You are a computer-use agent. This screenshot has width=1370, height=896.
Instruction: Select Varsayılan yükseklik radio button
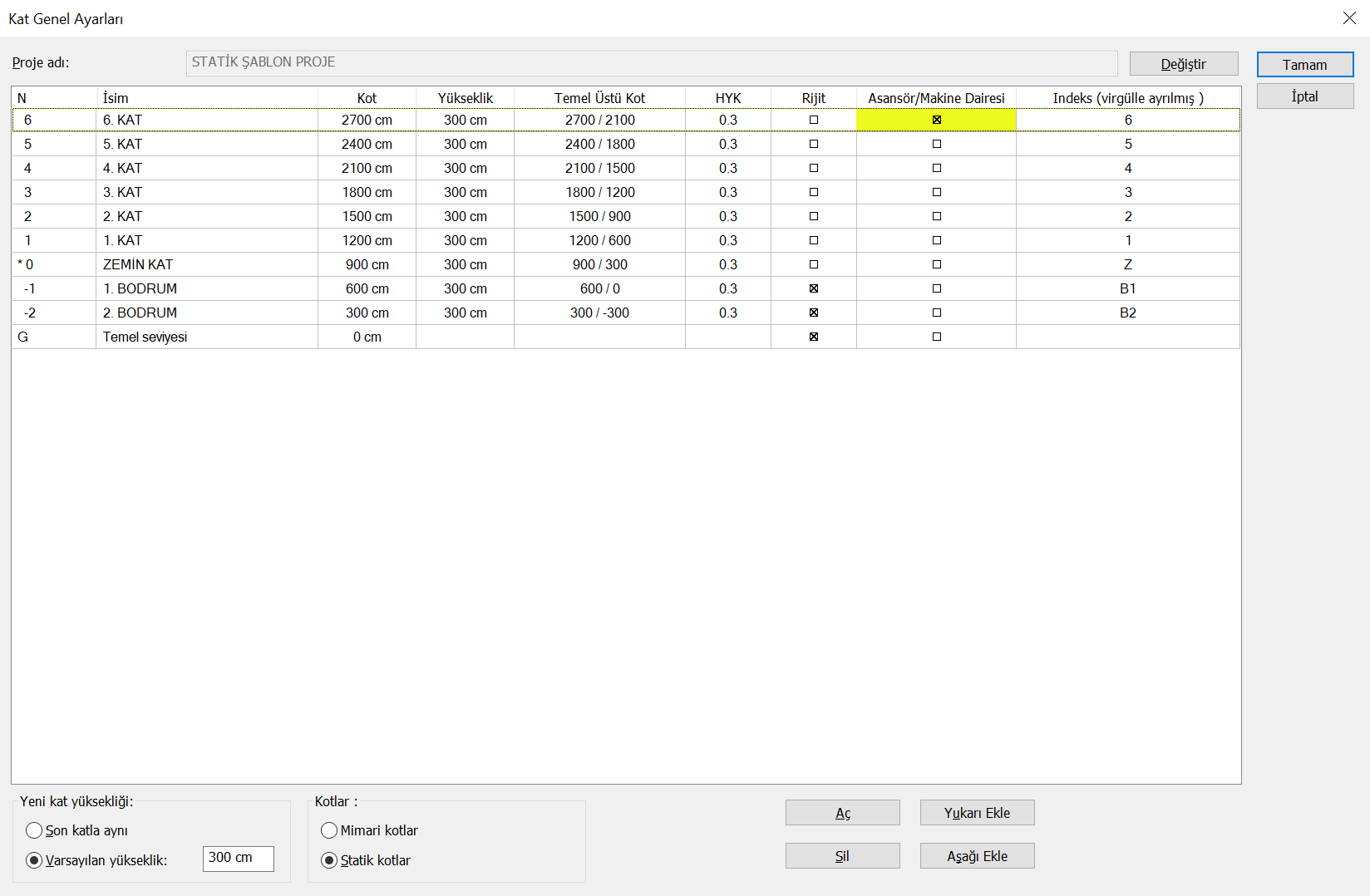tap(34, 860)
